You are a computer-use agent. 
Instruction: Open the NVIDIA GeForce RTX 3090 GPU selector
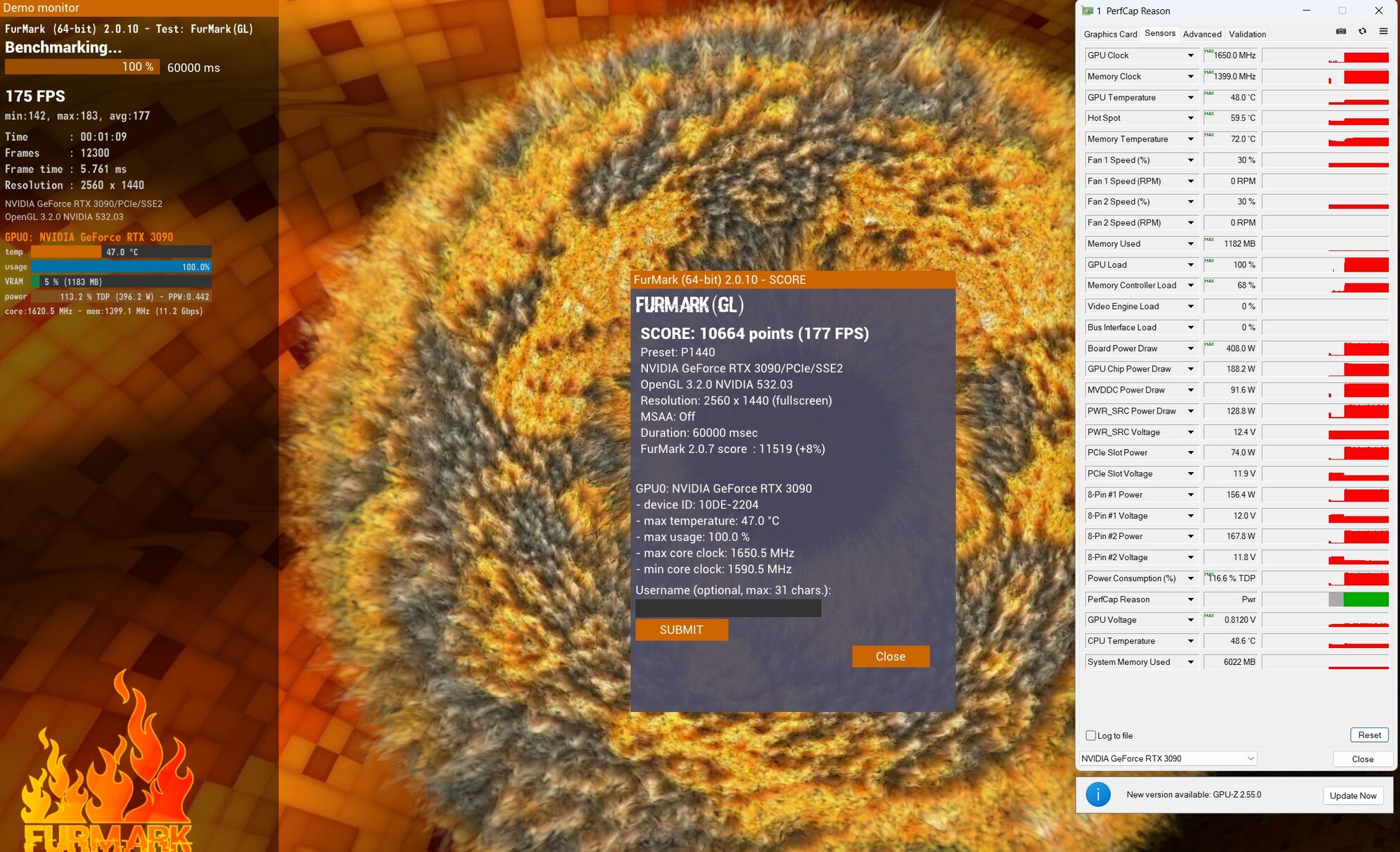pyautogui.click(x=1168, y=758)
